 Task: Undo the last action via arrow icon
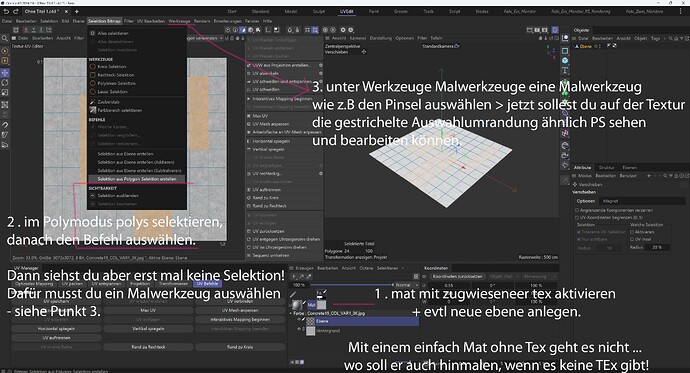(x=6, y=11)
